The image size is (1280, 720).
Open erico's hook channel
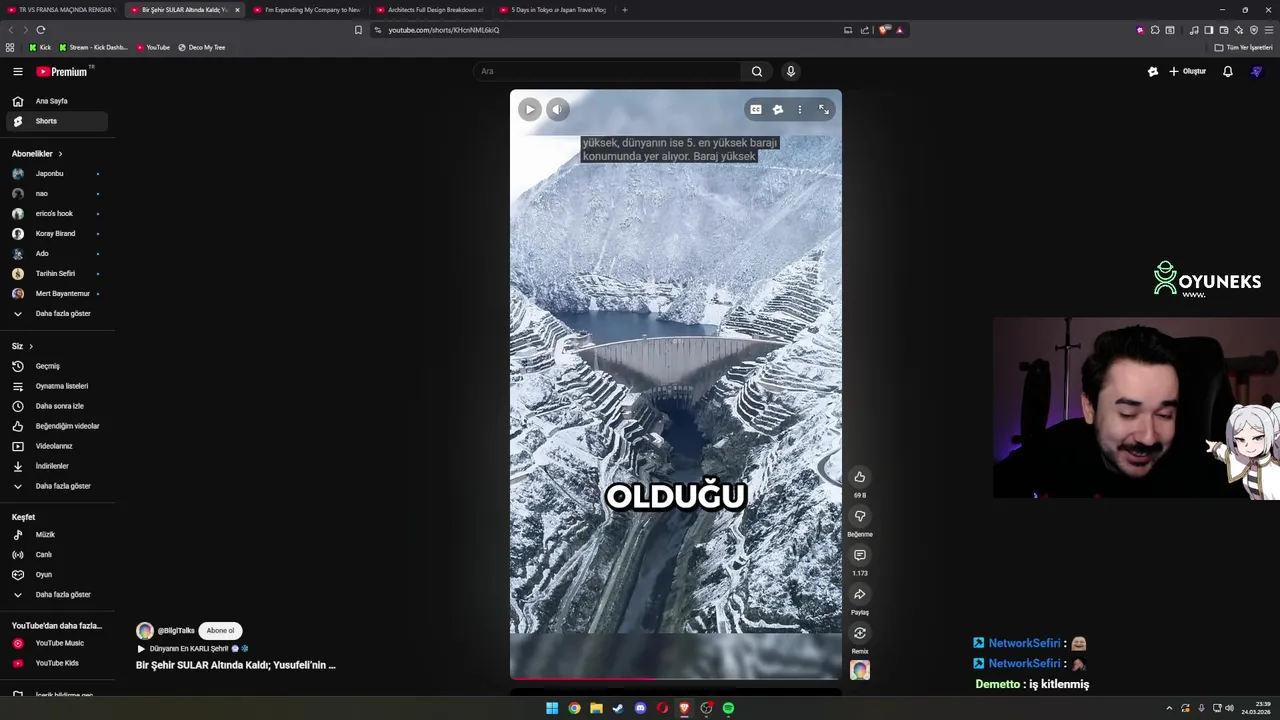pos(56,214)
